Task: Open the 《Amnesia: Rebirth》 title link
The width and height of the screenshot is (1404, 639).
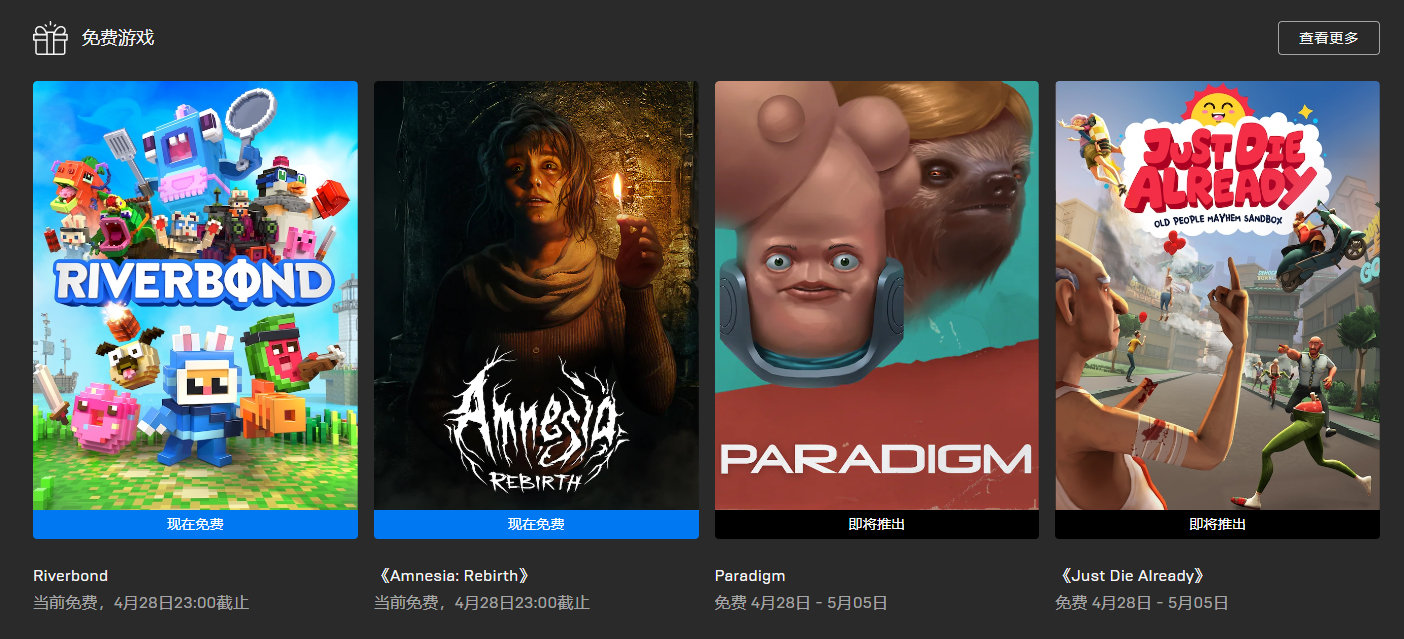Action: coord(452,576)
